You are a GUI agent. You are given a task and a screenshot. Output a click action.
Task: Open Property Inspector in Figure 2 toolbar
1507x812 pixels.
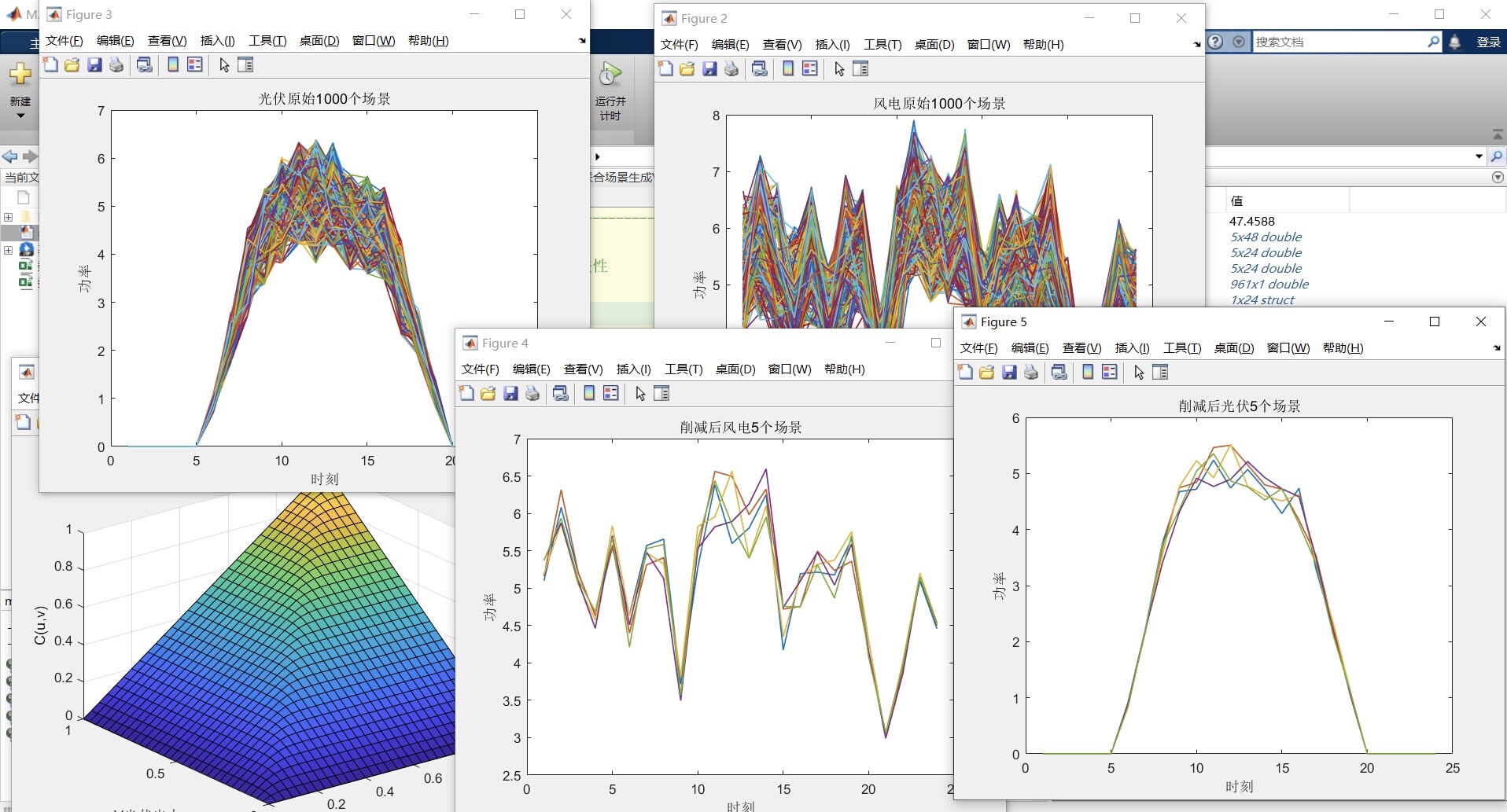[860, 69]
